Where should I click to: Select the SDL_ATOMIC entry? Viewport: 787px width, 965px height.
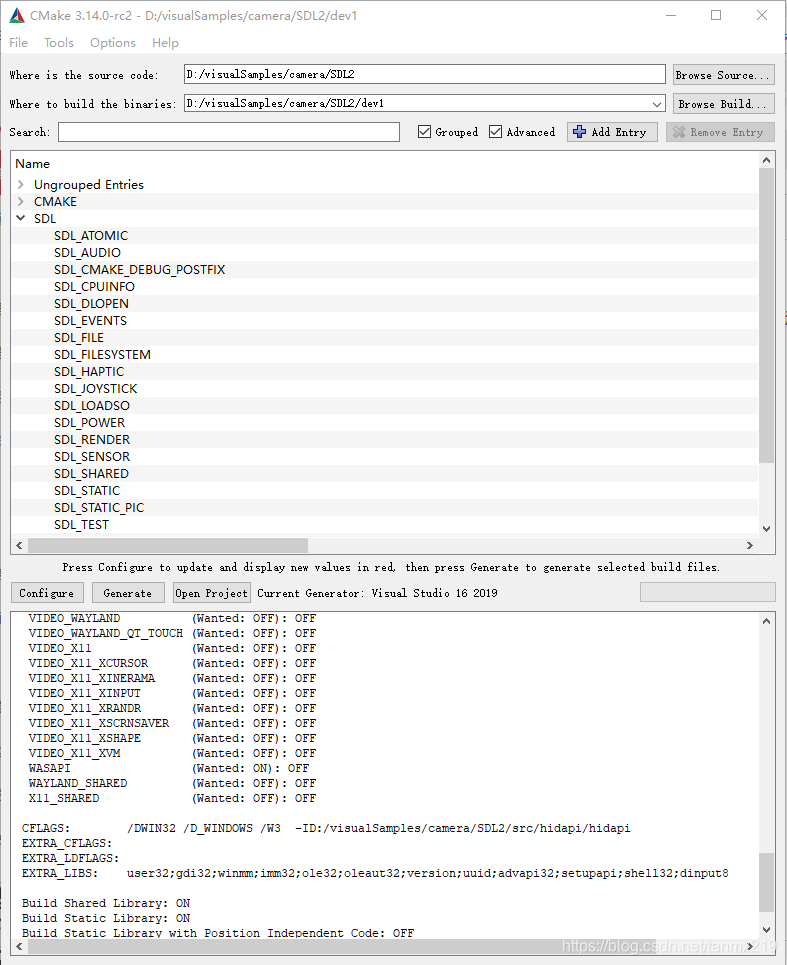[91, 236]
